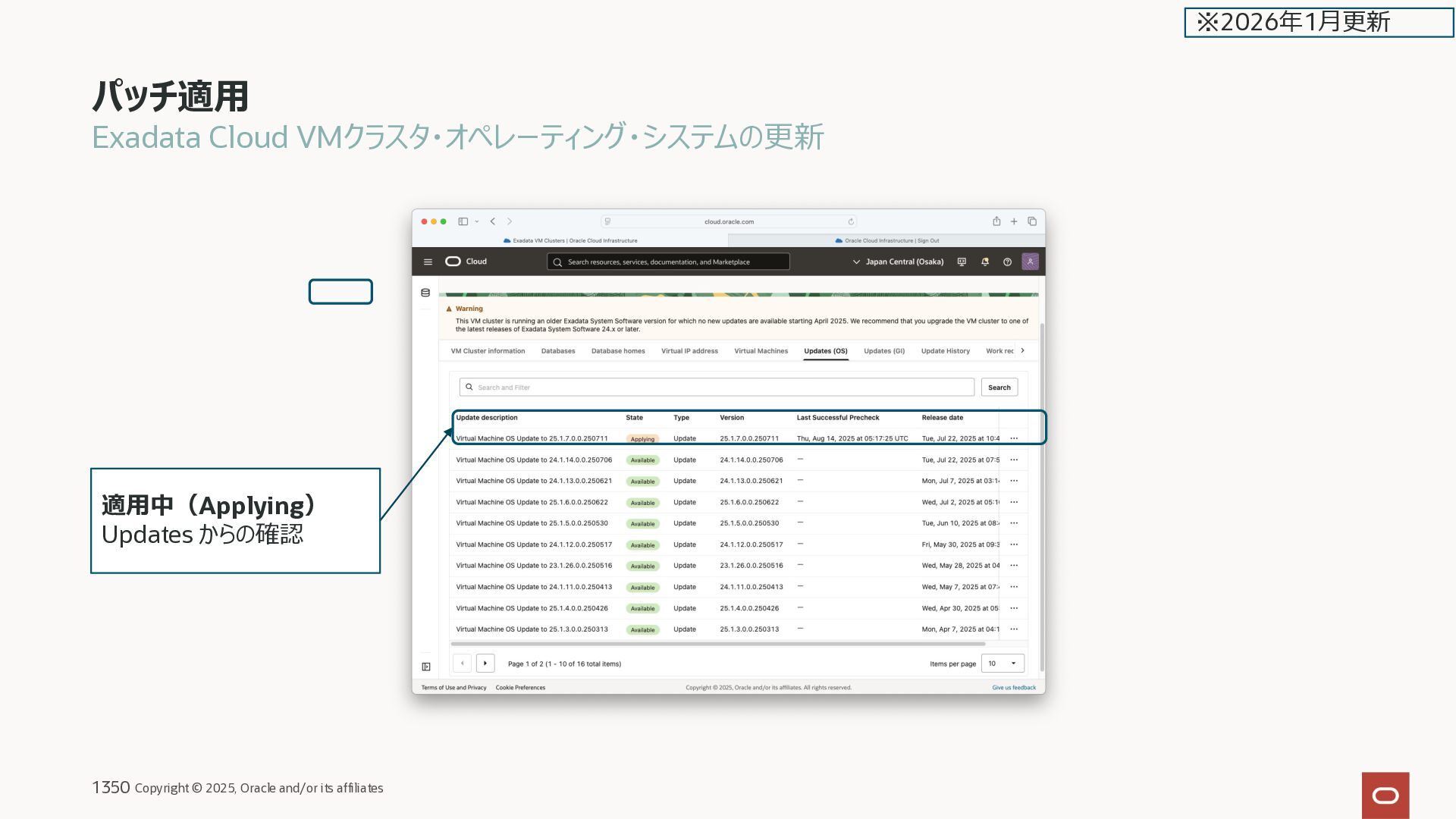The height and width of the screenshot is (819, 1456).
Task: Click the Give us feedback link
Action: point(1013,688)
